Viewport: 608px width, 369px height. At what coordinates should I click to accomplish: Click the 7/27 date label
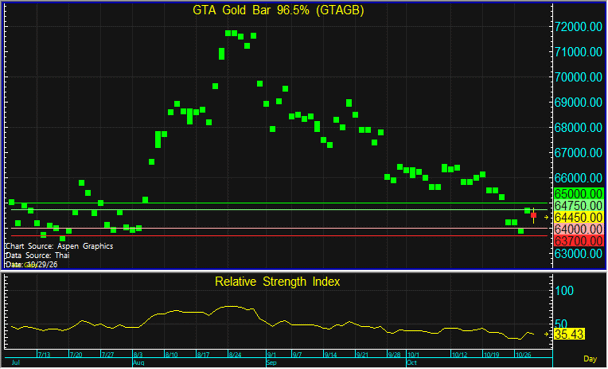(107, 355)
